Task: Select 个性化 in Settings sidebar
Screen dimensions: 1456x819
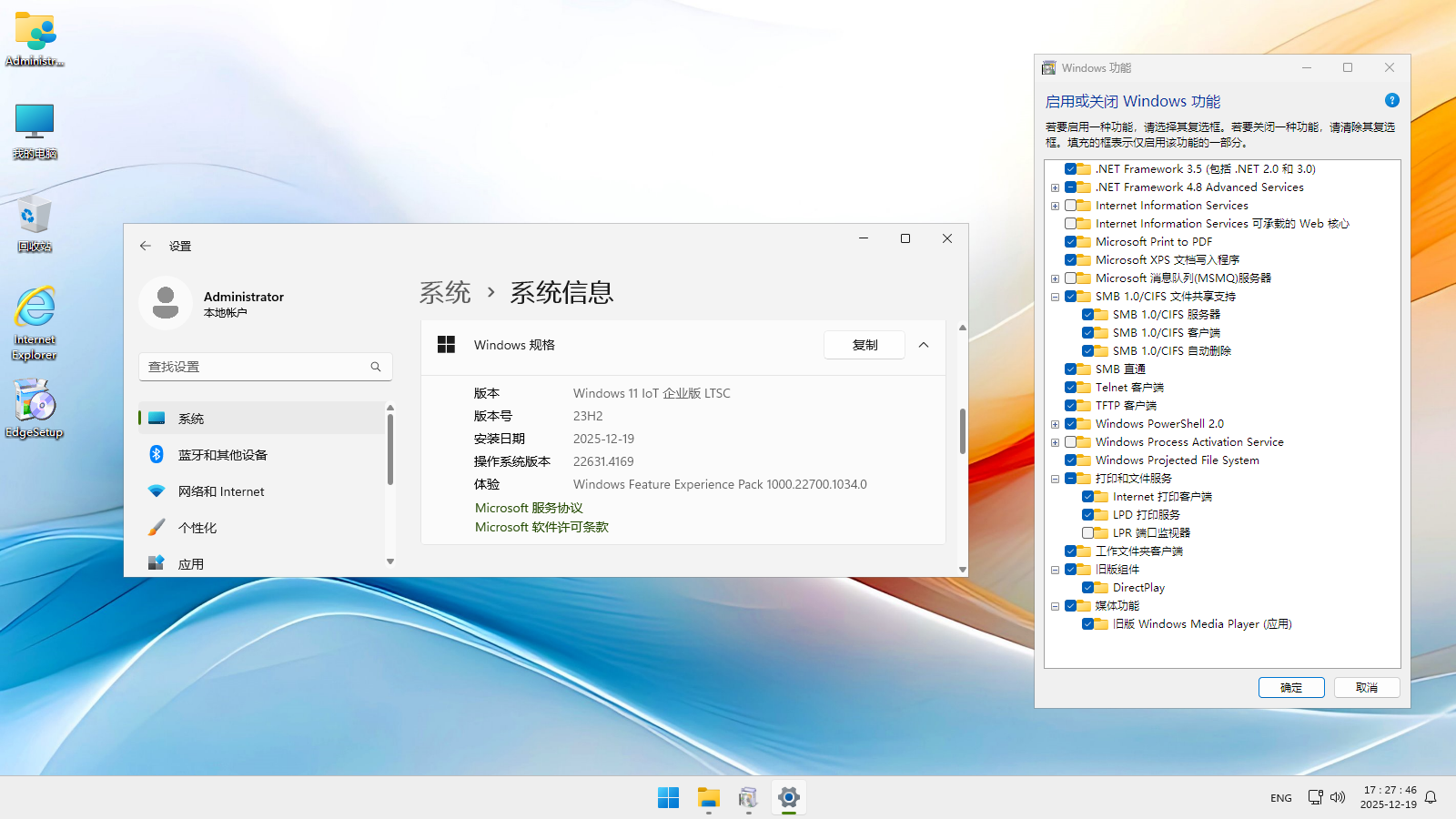Action: (261, 528)
